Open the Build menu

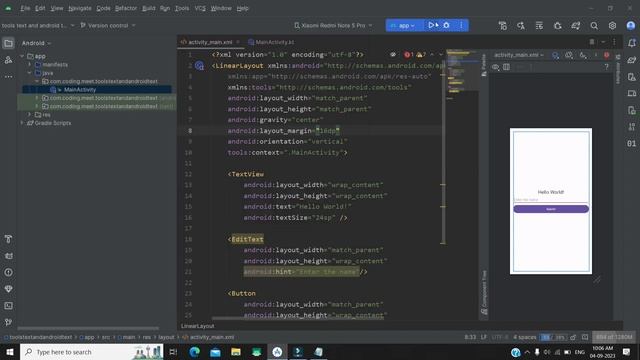[149, 8]
